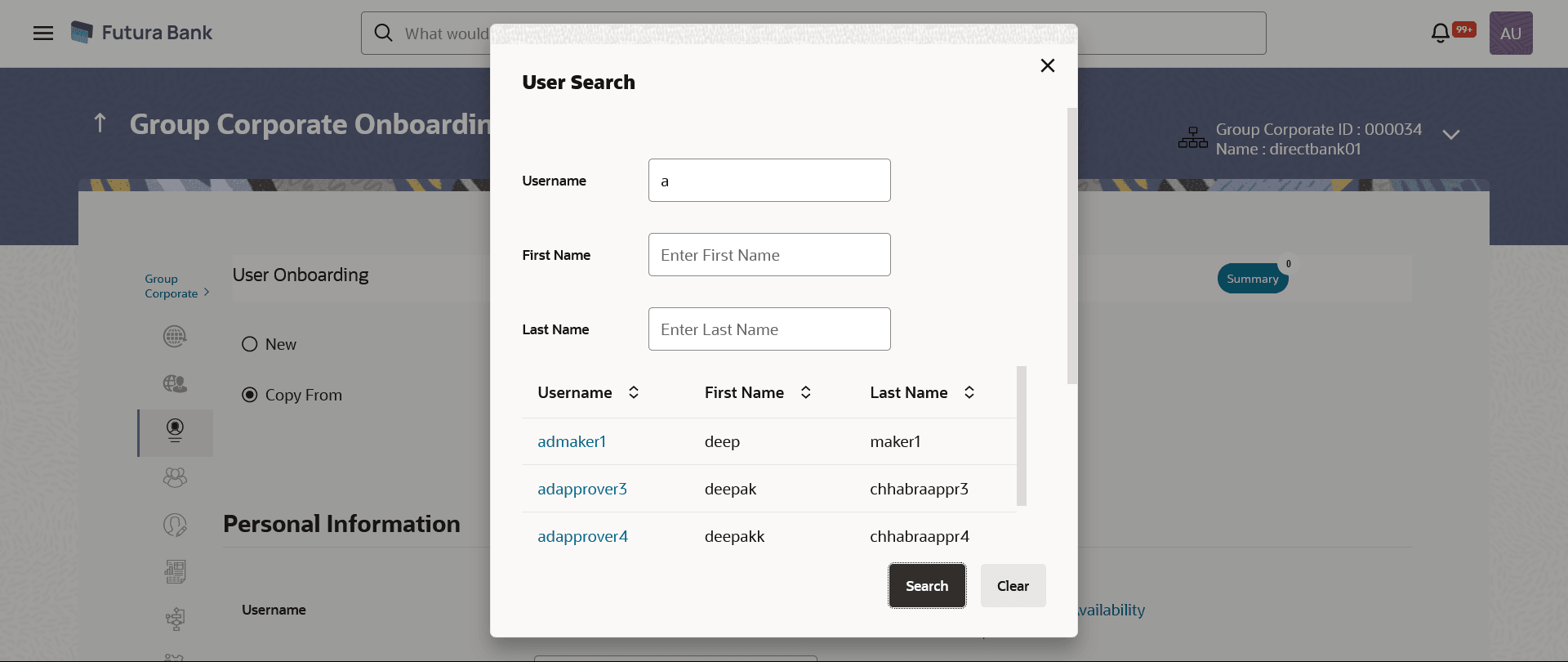Image resolution: width=1568 pixels, height=662 pixels.
Task: Expand the Group Corporate ID dropdown chevron
Action: pyautogui.click(x=1451, y=135)
